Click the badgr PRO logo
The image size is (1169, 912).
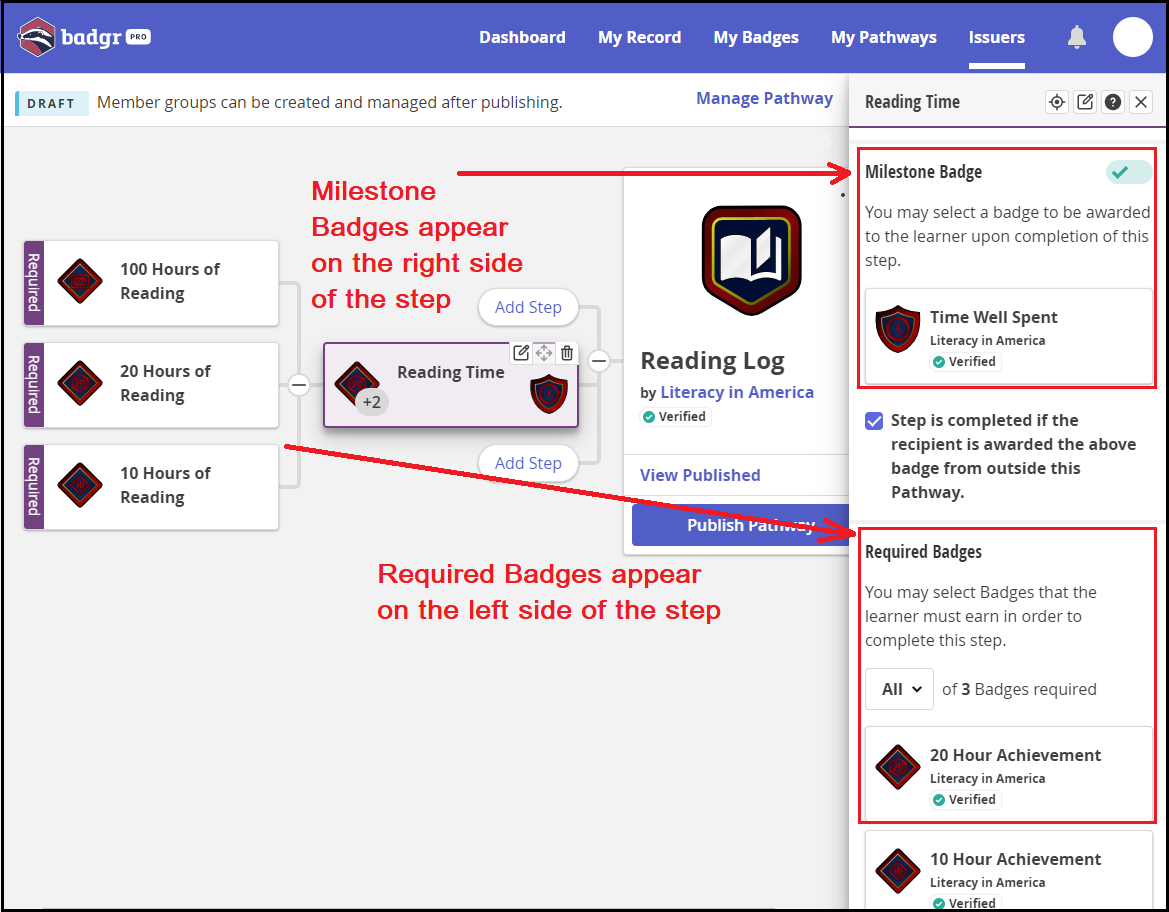(x=85, y=36)
